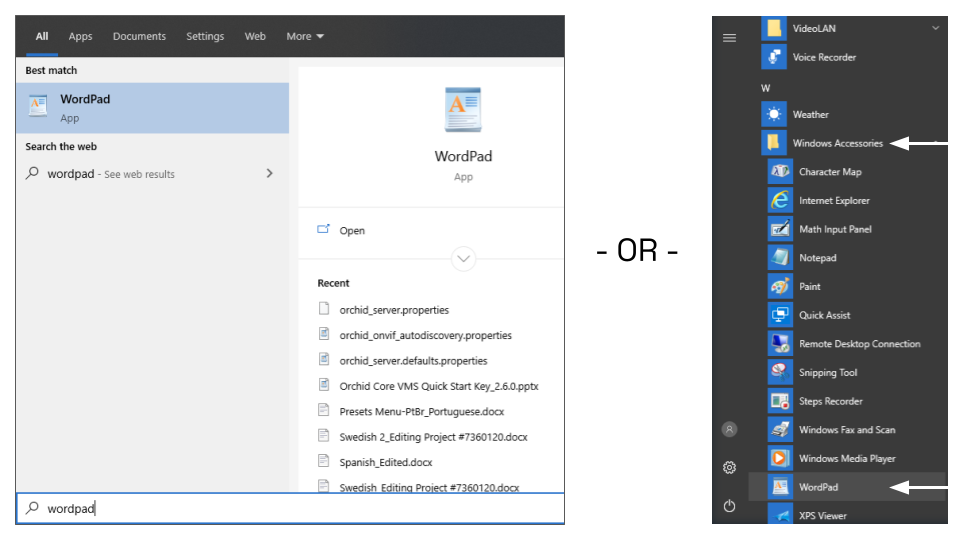Click Open under WordPad preview
The image size is (960, 540).
coord(351,230)
